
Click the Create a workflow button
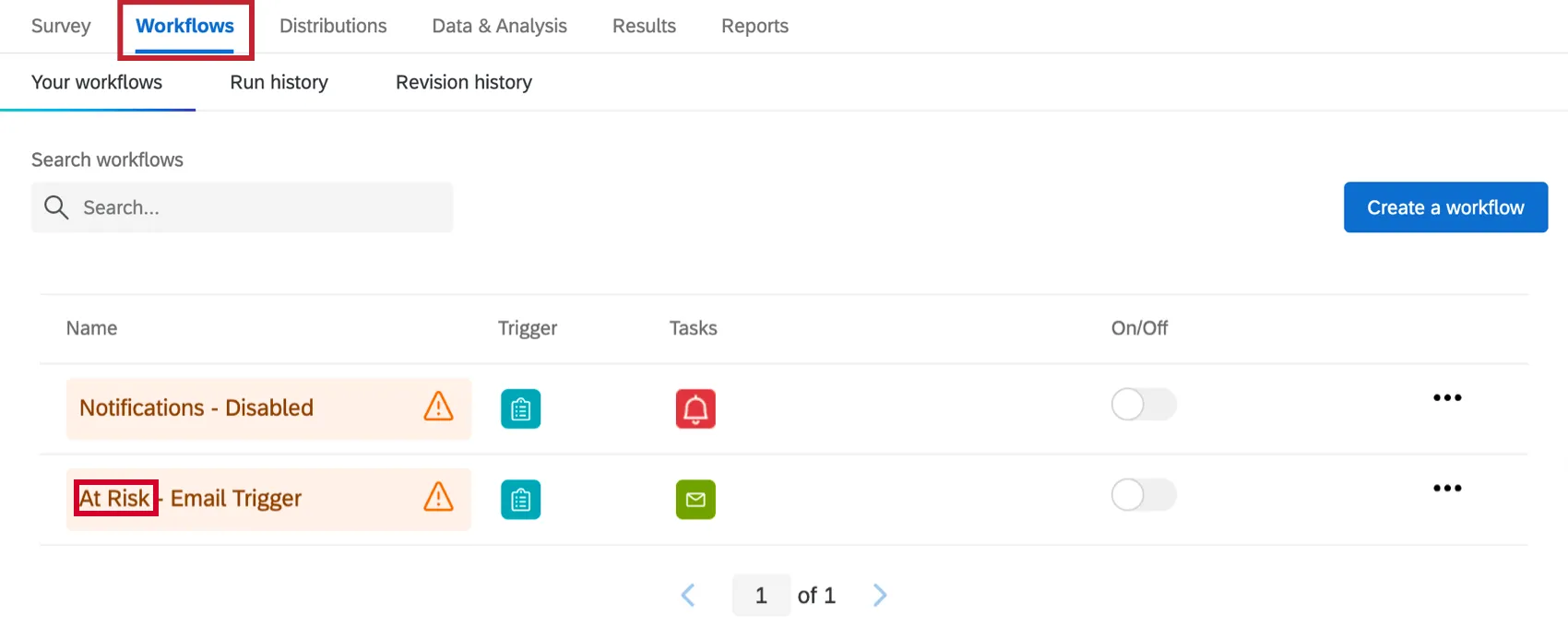click(x=1444, y=207)
